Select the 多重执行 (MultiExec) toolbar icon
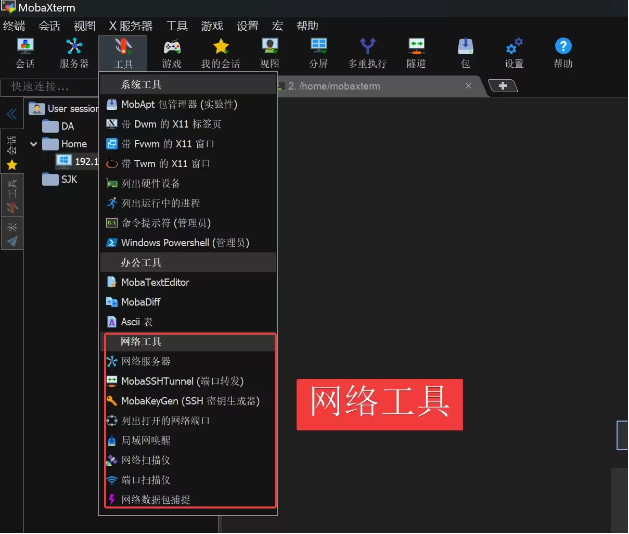This screenshot has width=629, height=534. (367, 52)
